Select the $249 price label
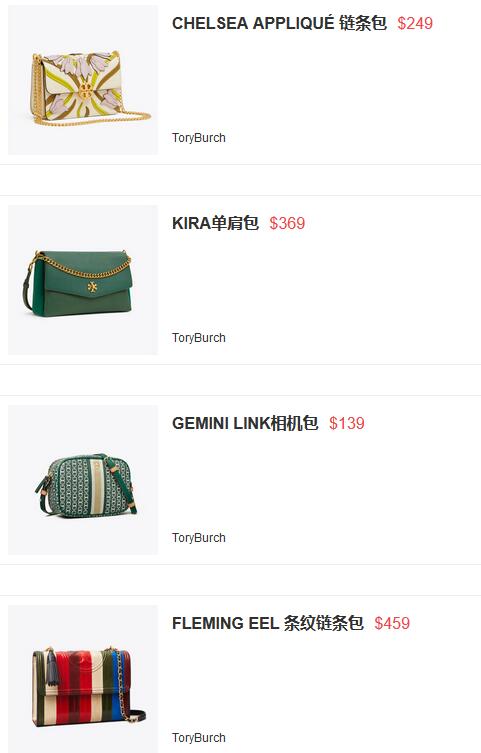The width and height of the screenshot is (481, 753). point(415,23)
